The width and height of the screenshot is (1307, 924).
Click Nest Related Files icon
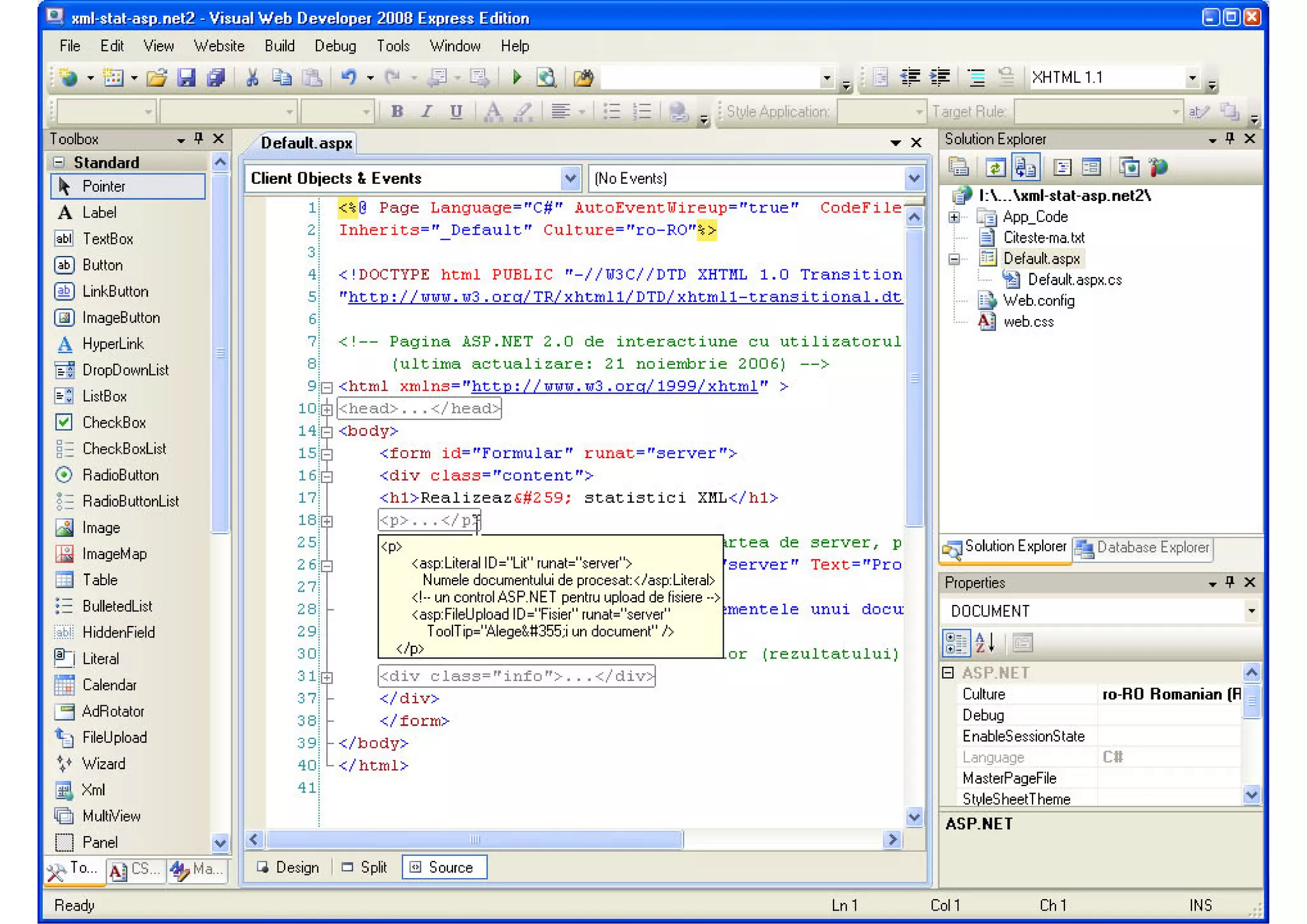click(1025, 167)
